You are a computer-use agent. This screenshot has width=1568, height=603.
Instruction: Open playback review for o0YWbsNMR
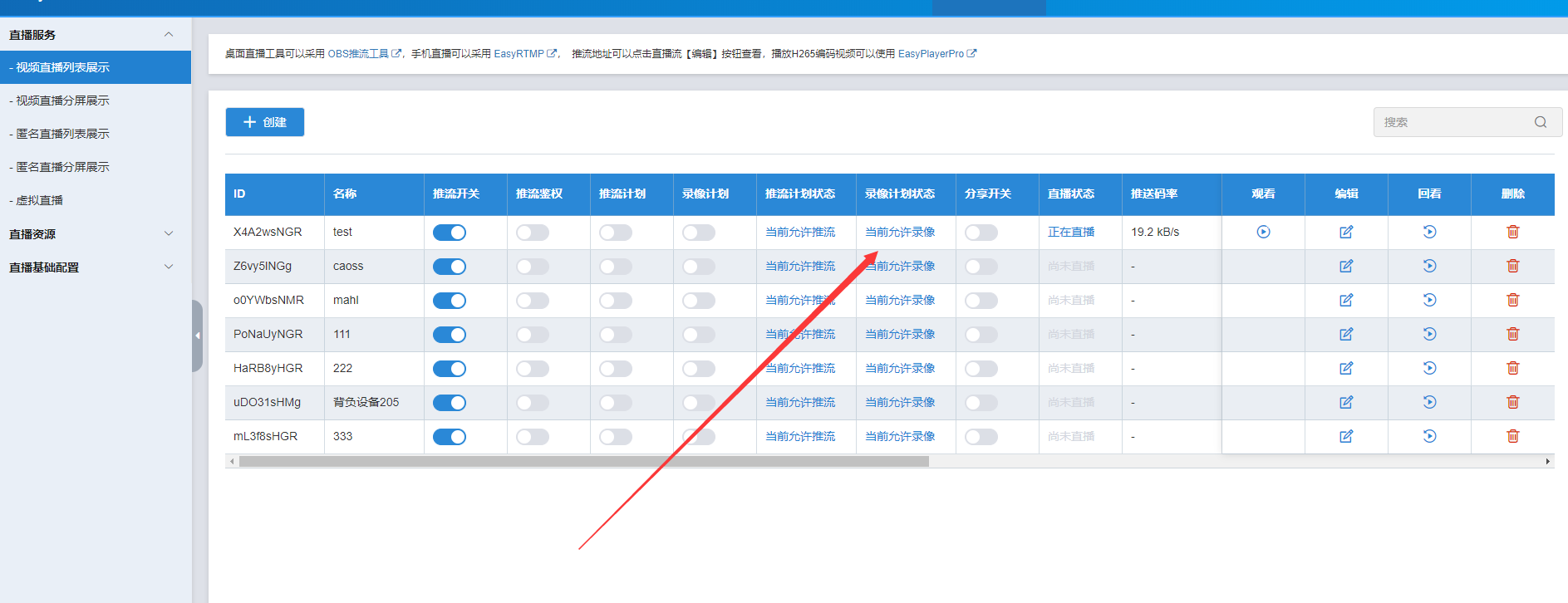point(1429,300)
